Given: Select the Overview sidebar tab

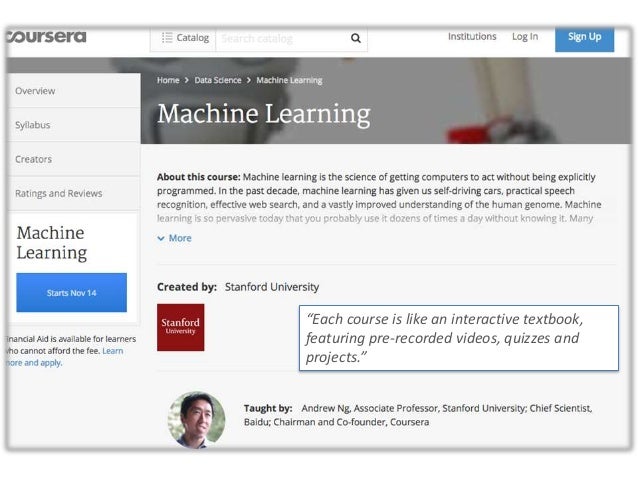Looking at the screenshot, I should [74, 91].
